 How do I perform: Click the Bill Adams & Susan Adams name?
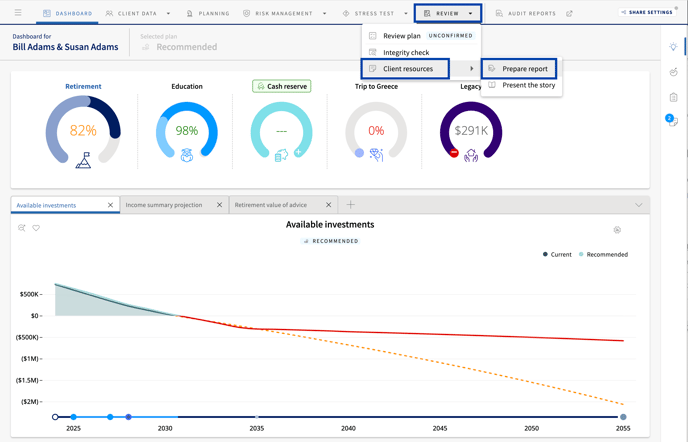(65, 47)
